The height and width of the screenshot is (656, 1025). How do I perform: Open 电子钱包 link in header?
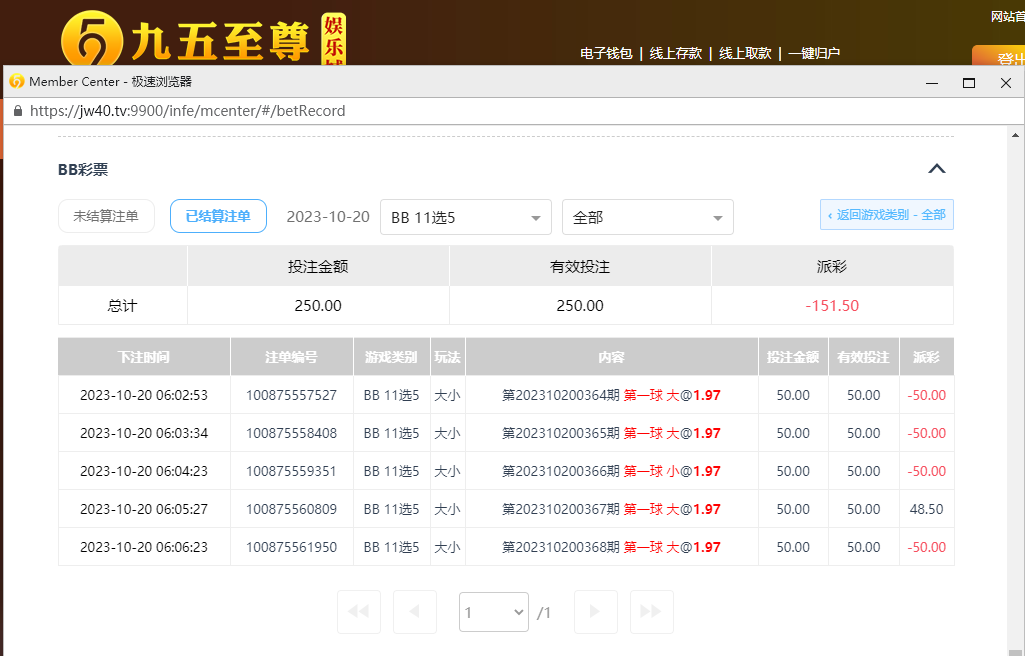coord(606,53)
